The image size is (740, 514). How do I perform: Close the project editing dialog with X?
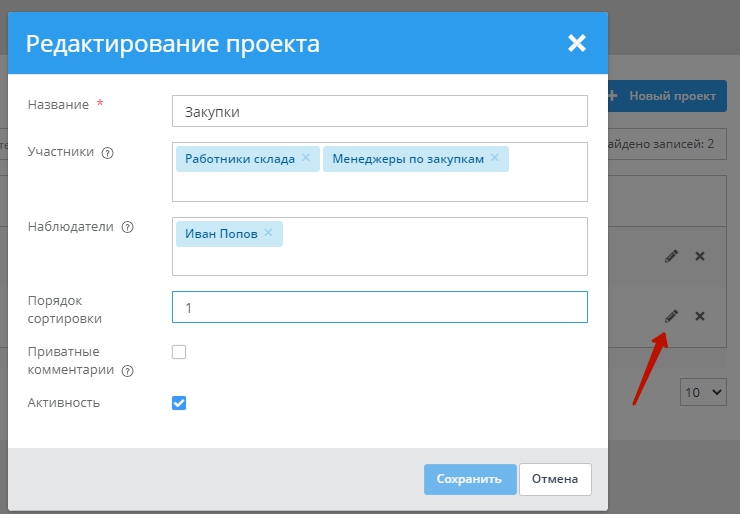[x=576, y=43]
